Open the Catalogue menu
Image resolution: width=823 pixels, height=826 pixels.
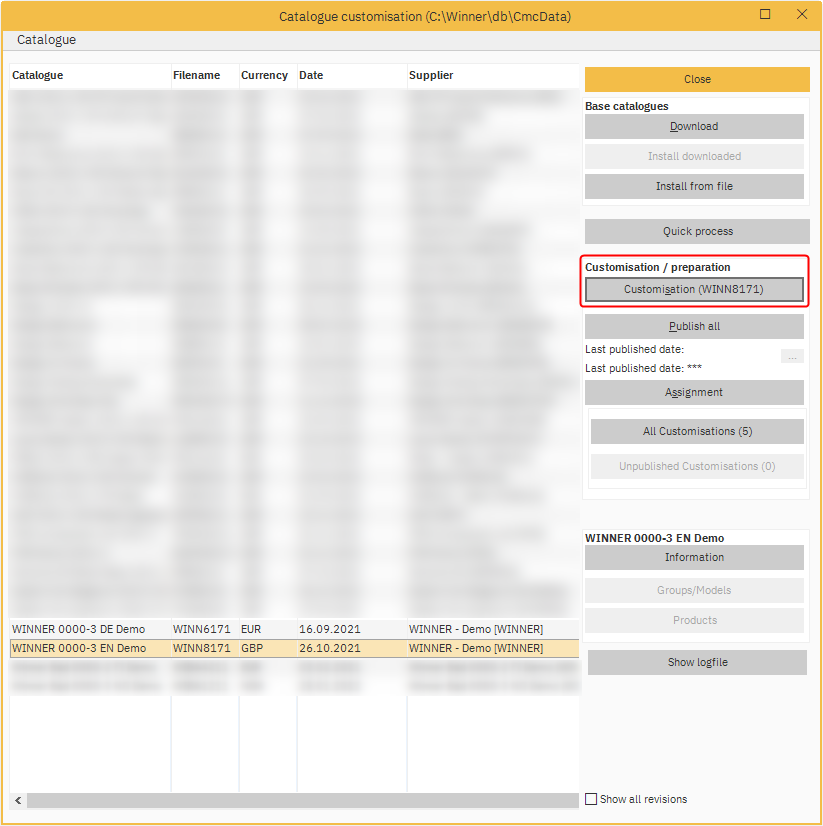46,40
